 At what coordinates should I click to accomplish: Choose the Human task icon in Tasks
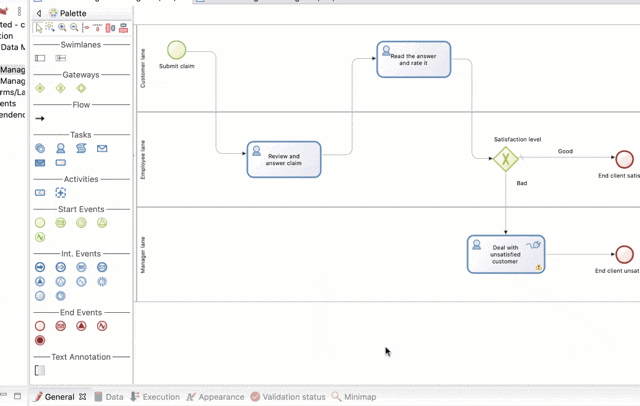[x=61, y=149]
